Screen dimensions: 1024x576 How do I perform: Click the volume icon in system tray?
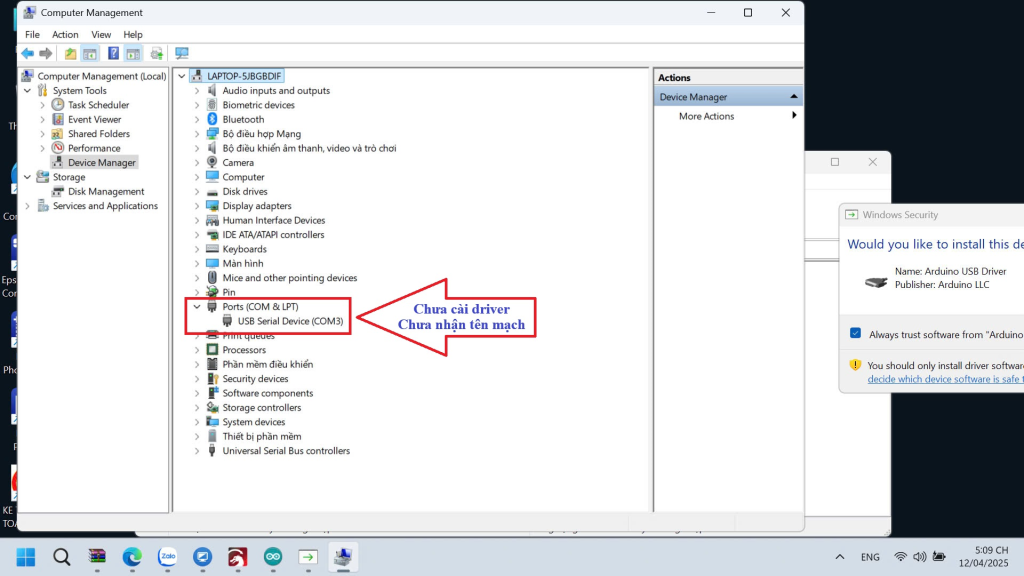920,556
